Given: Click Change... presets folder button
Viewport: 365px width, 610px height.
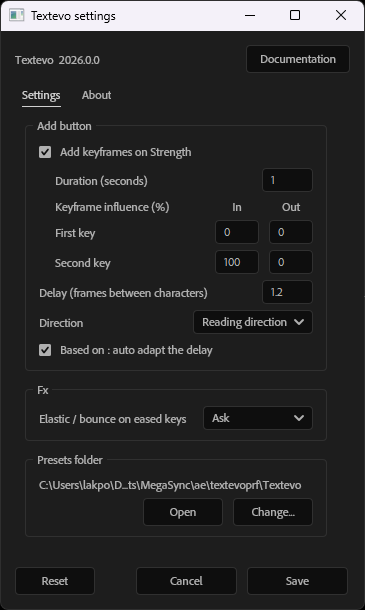Looking at the screenshot, I should (x=273, y=512).
